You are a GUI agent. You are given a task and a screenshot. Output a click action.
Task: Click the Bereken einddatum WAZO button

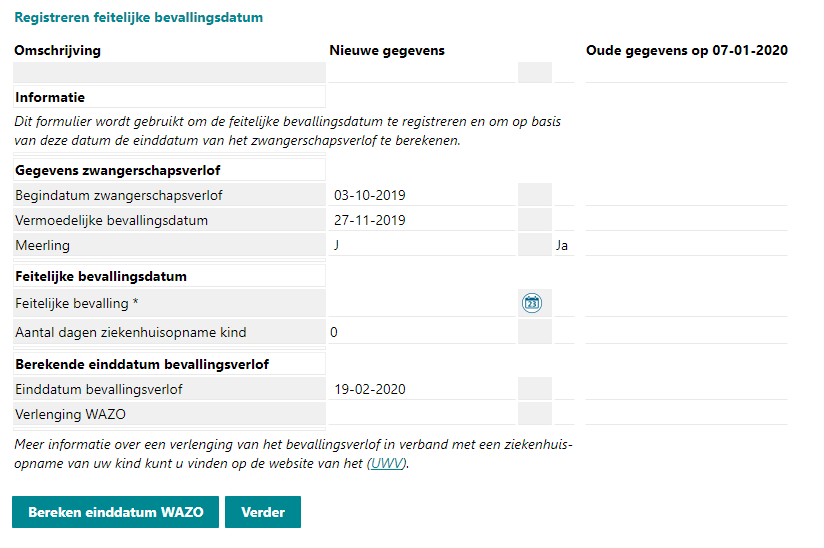(116, 512)
